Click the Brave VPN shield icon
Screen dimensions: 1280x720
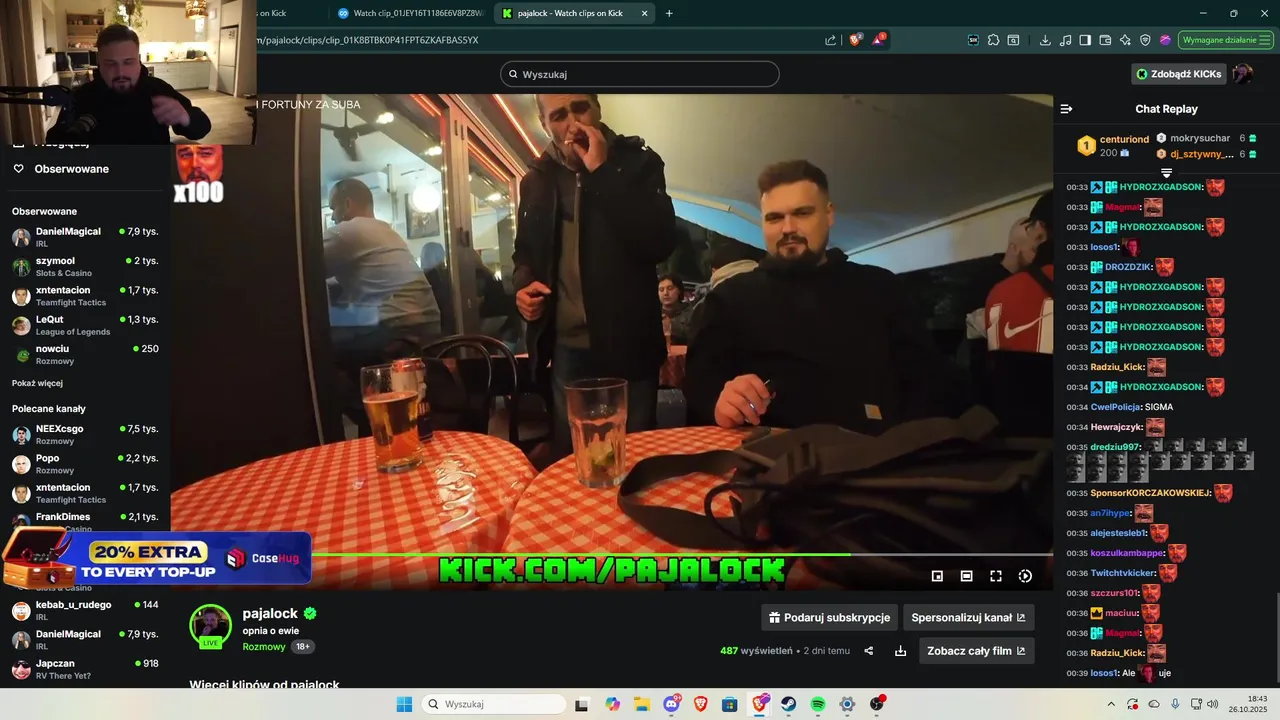click(1145, 40)
